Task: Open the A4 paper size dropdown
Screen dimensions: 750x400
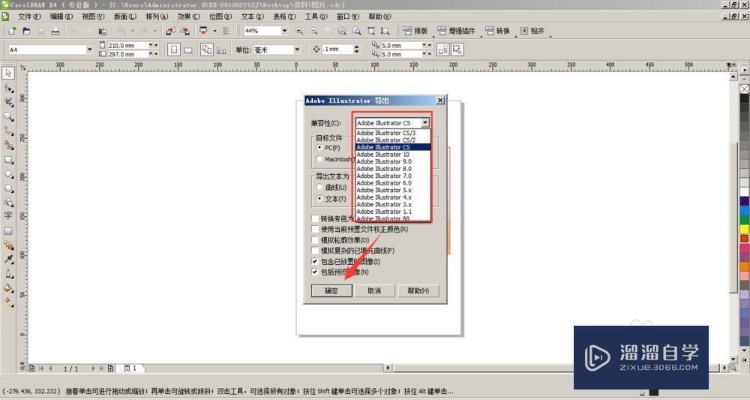Action: (89, 50)
